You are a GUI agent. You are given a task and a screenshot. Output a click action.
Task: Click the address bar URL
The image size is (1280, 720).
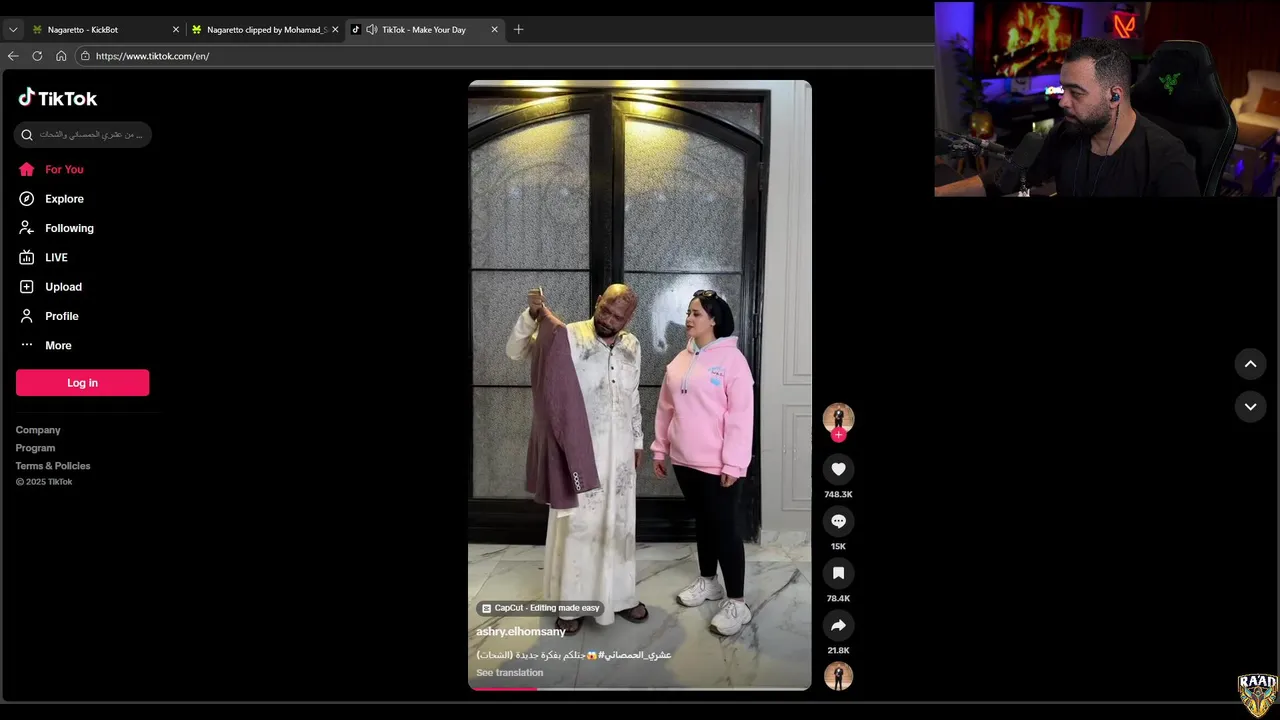click(152, 56)
